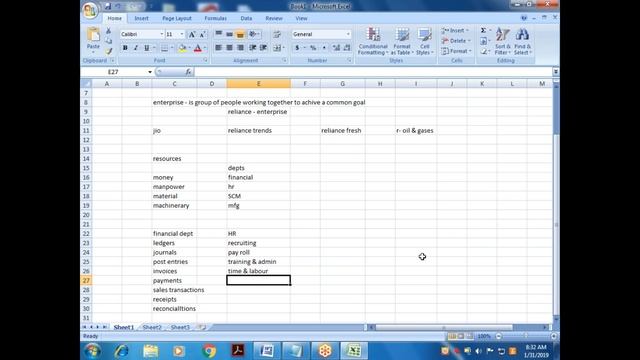Click the Merge & Center icon
This screenshot has width=640, height=360.
pyautogui.click(x=277, y=48)
